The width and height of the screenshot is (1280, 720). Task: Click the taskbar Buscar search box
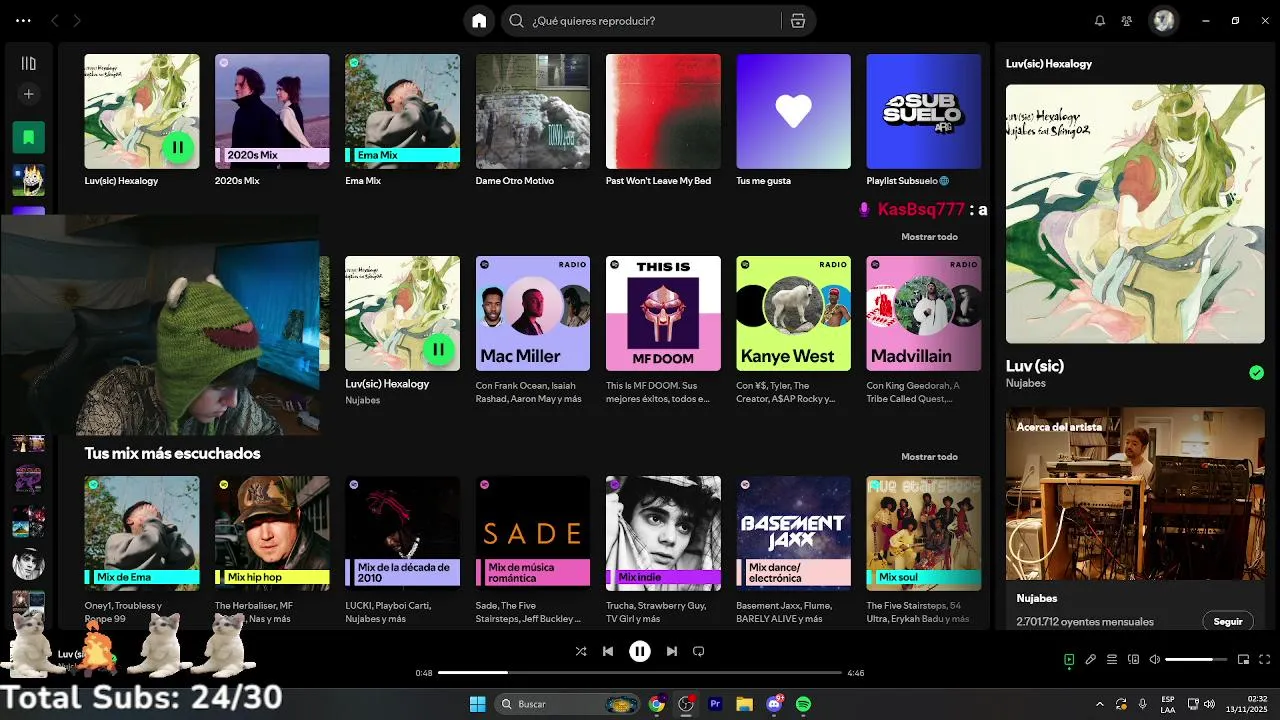pos(567,704)
